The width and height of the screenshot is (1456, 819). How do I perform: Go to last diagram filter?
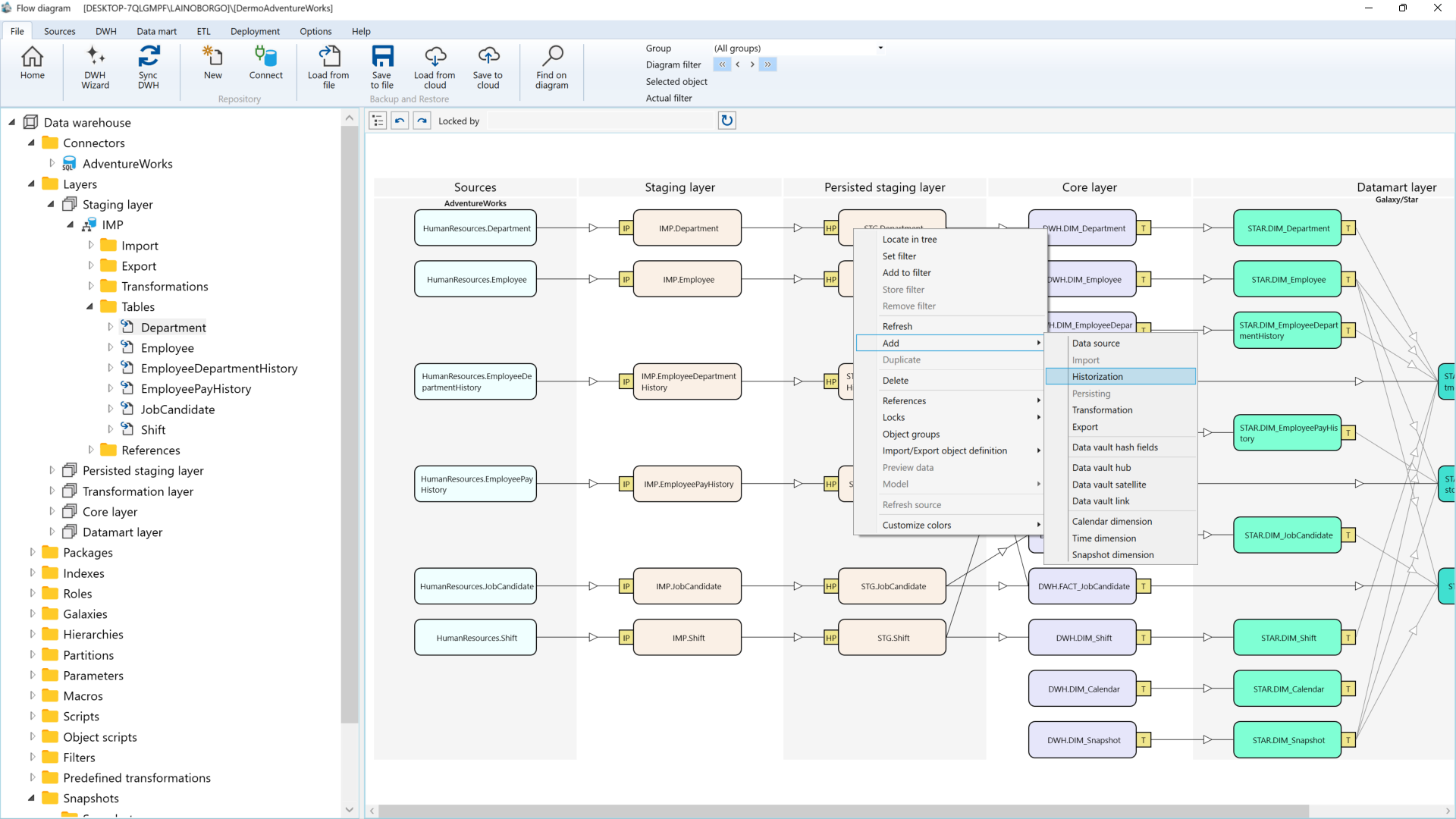click(x=767, y=64)
